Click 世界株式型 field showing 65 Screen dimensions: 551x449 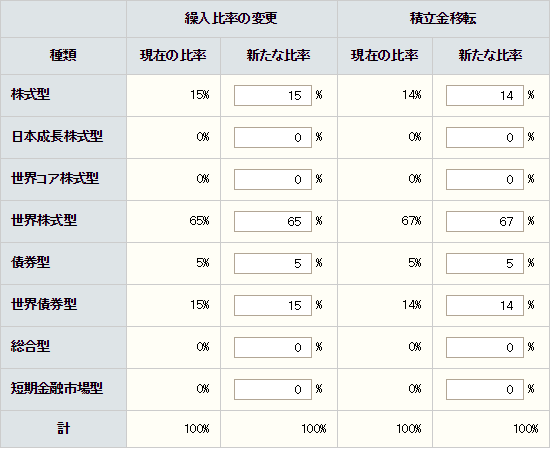(273, 221)
